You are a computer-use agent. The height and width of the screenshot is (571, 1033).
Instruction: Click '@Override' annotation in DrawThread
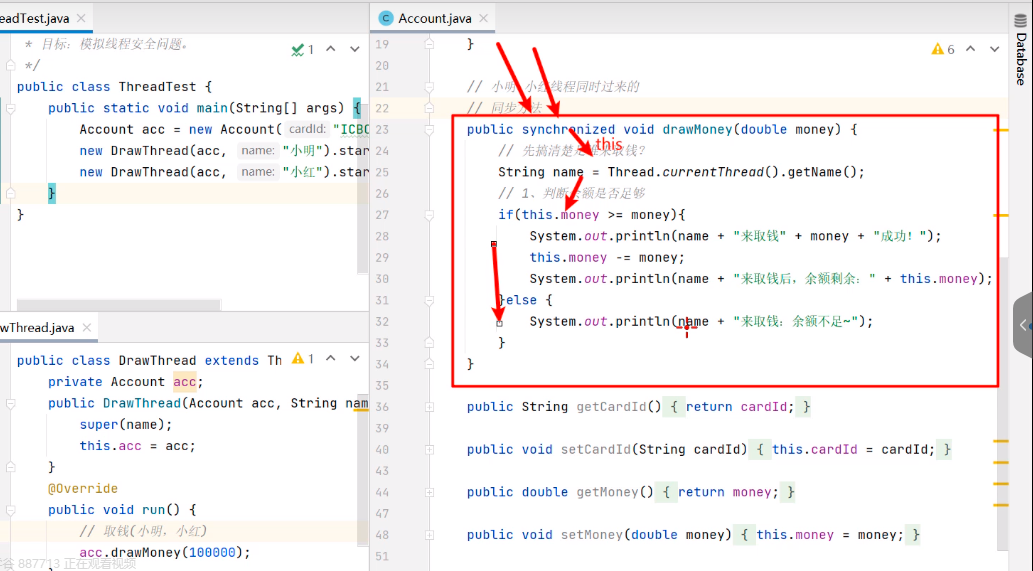pyautogui.click(x=83, y=489)
